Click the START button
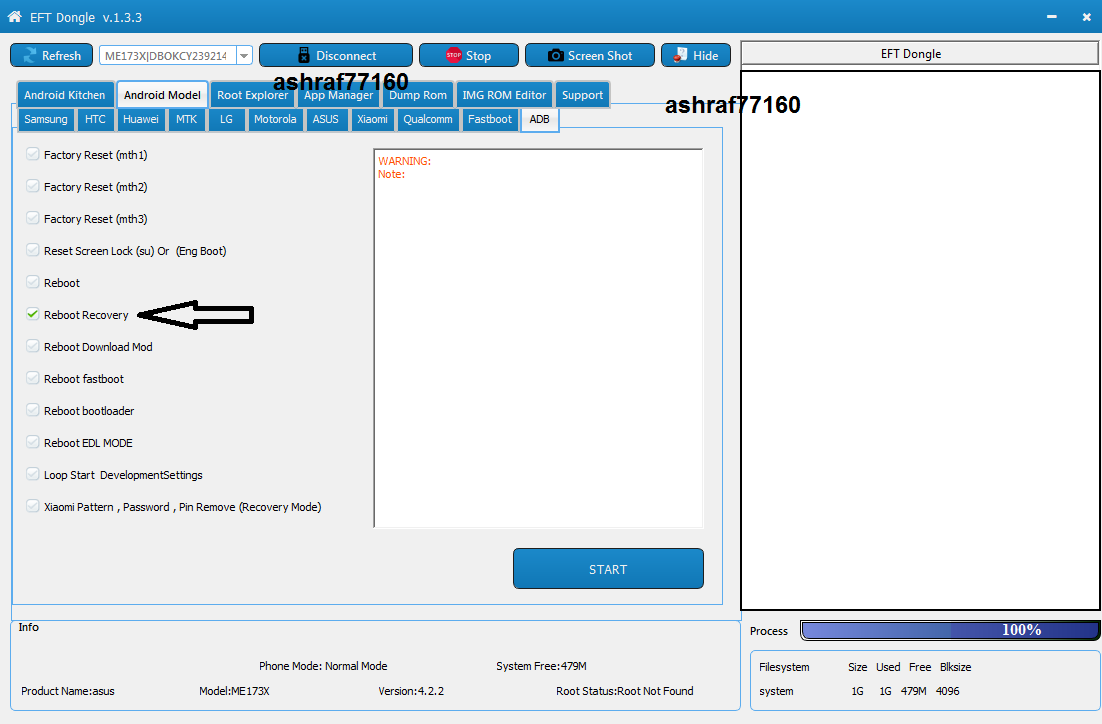 (x=608, y=569)
